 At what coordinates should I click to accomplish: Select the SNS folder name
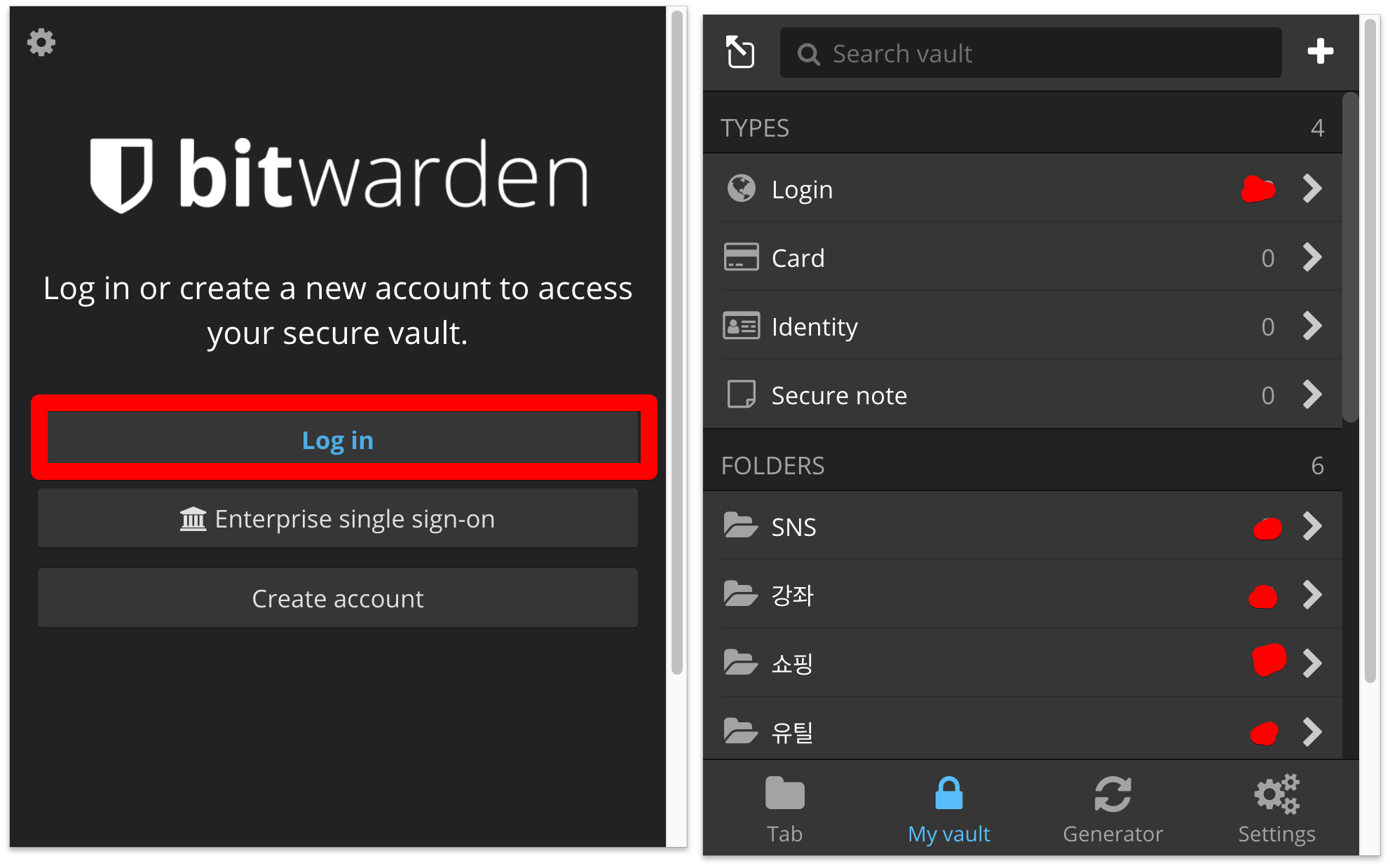793,527
